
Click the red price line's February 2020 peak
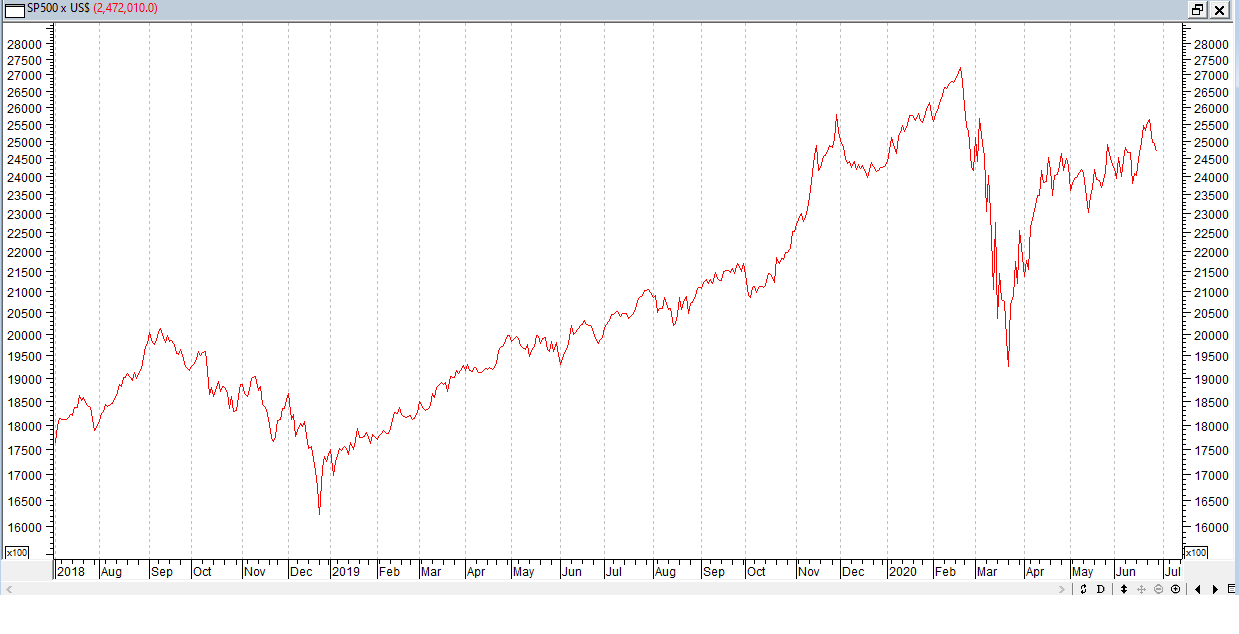click(x=960, y=69)
